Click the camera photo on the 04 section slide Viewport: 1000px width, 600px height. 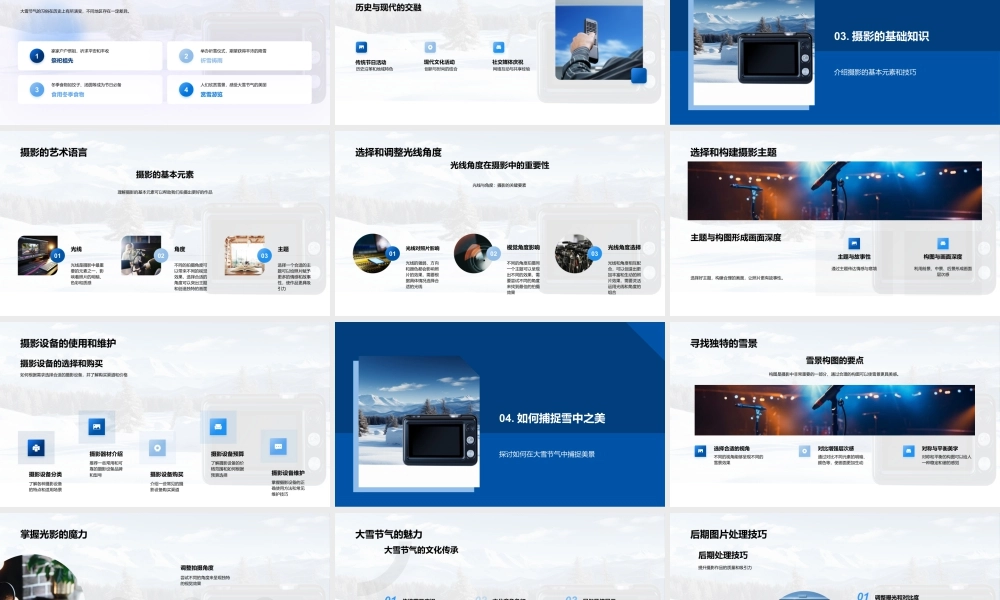pos(419,423)
